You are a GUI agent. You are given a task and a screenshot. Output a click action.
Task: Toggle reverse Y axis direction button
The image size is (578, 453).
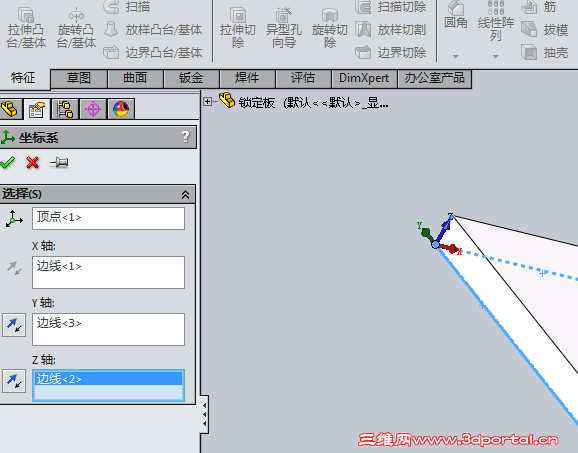pyautogui.click(x=14, y=325)
